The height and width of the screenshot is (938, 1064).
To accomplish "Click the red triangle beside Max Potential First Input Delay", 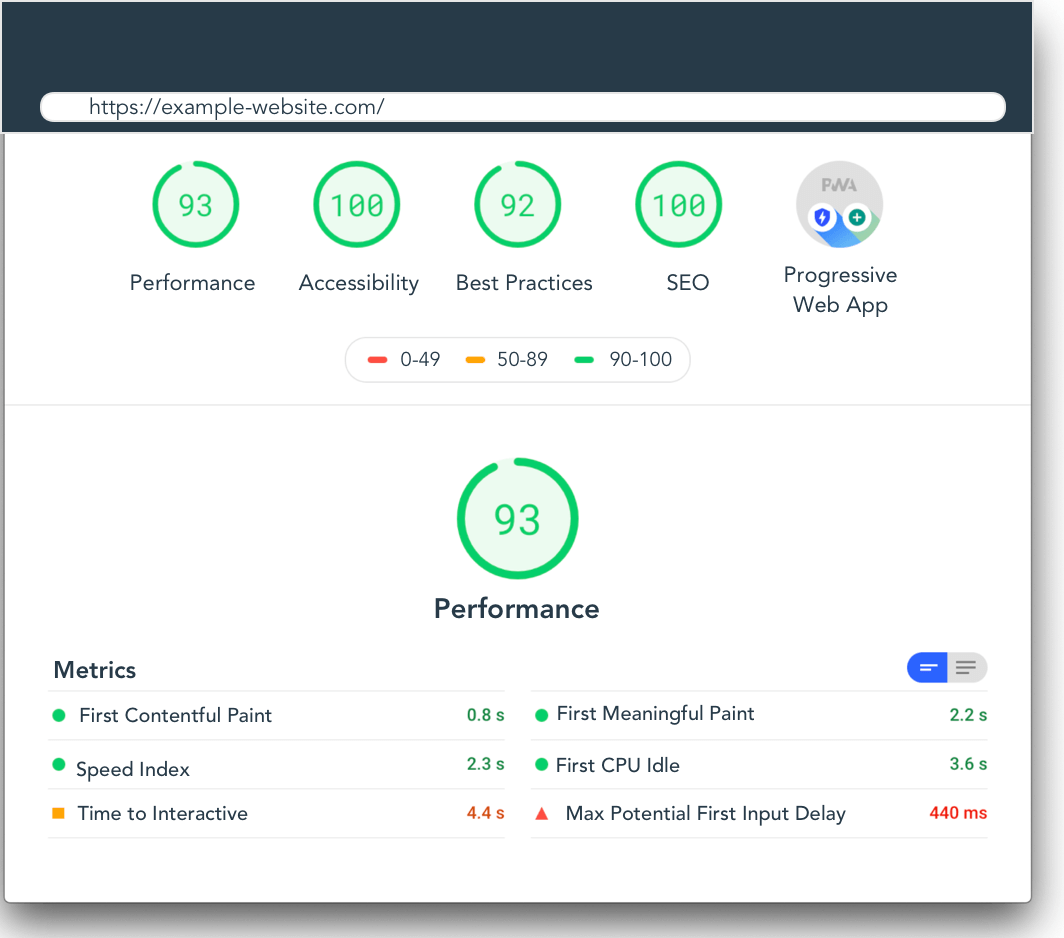I will click(542, 813).
